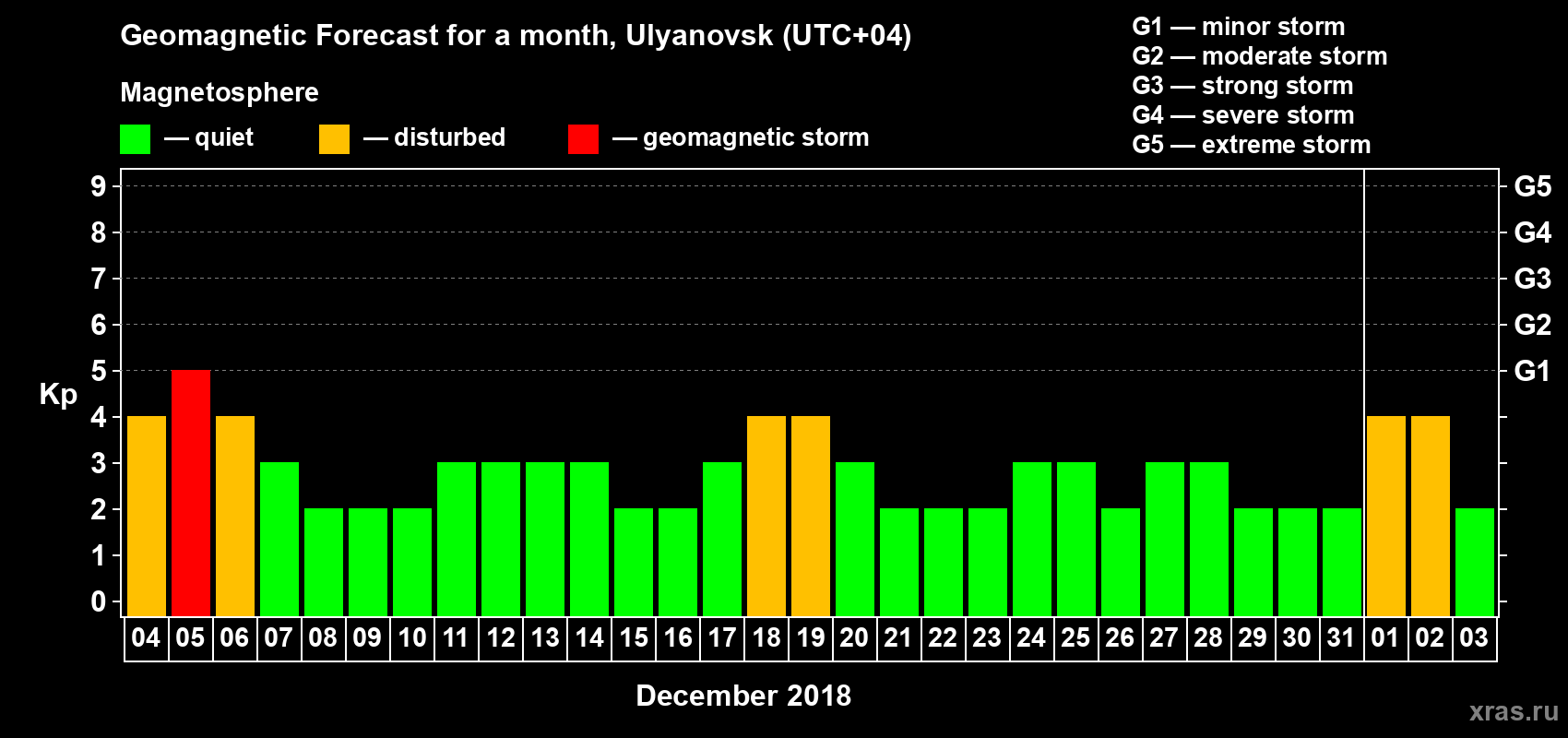Click the G5 label on right axis
Screen dimensions: 1568x738
click(1532, 186)
